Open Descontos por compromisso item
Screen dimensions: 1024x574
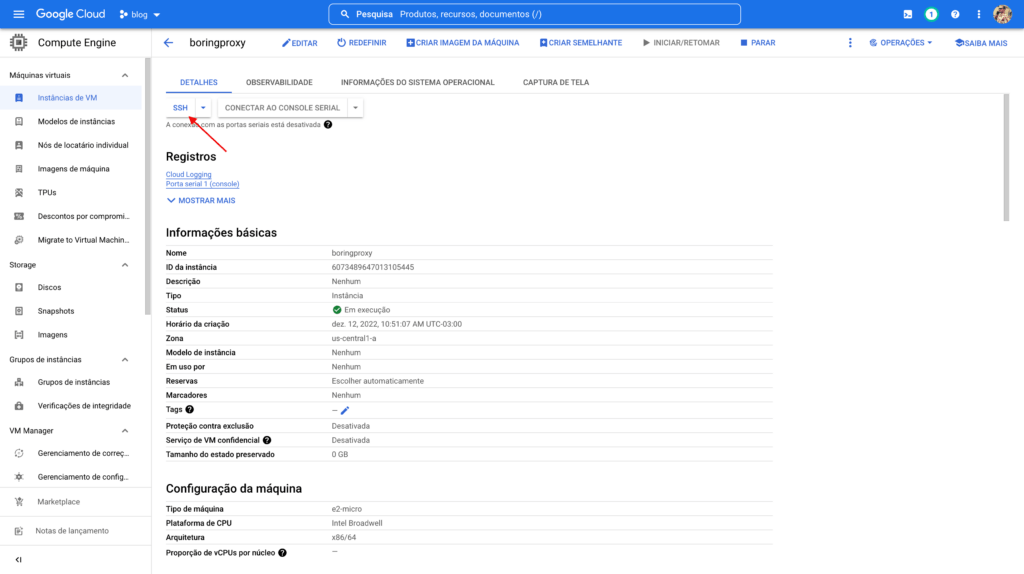pyautogui.click(x=71, y=216)
